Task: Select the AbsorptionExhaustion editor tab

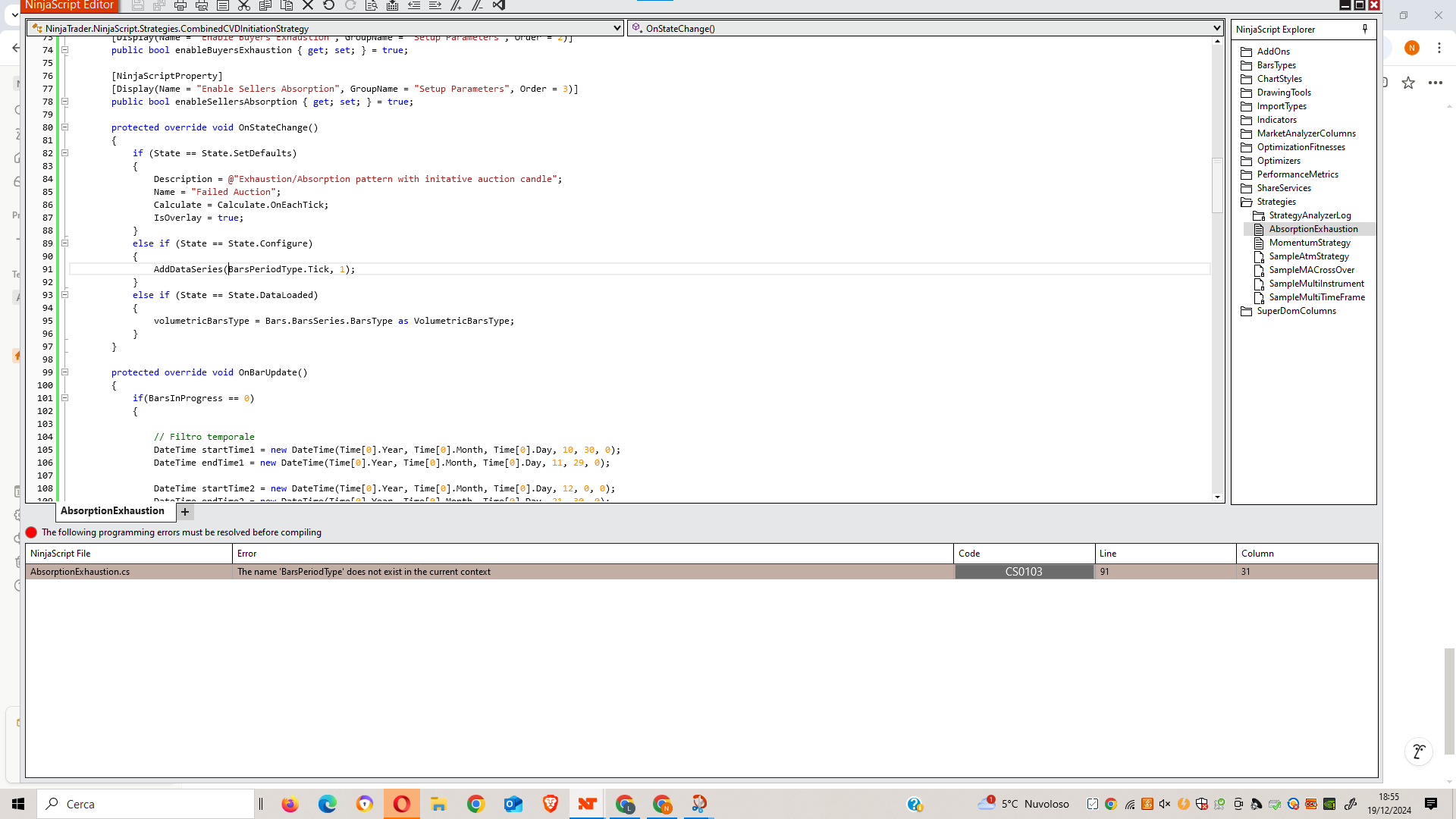Action: click(x=112, y=511)
